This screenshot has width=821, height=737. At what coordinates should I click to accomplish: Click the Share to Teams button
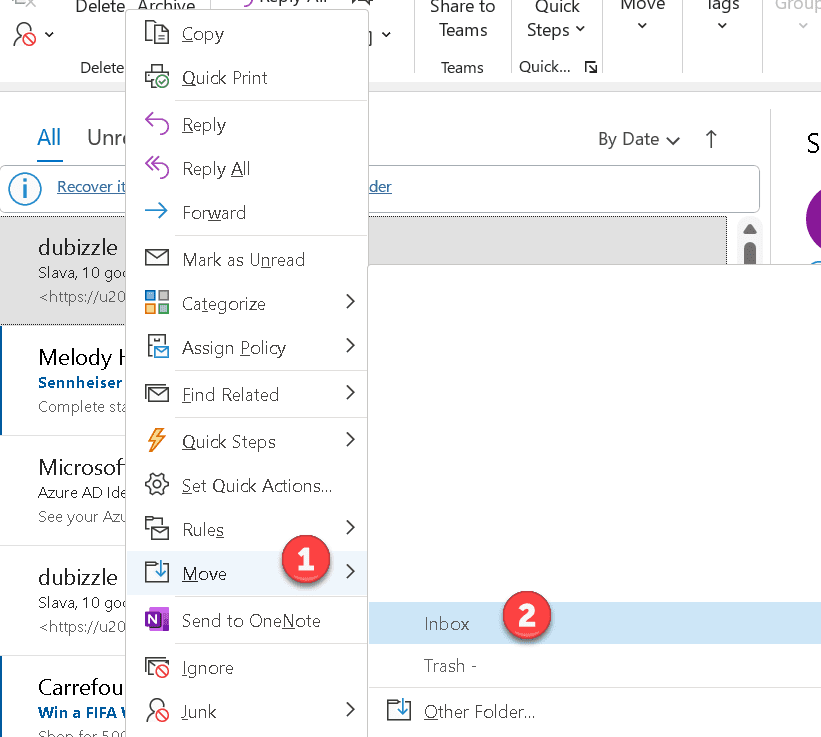(462, 19)
